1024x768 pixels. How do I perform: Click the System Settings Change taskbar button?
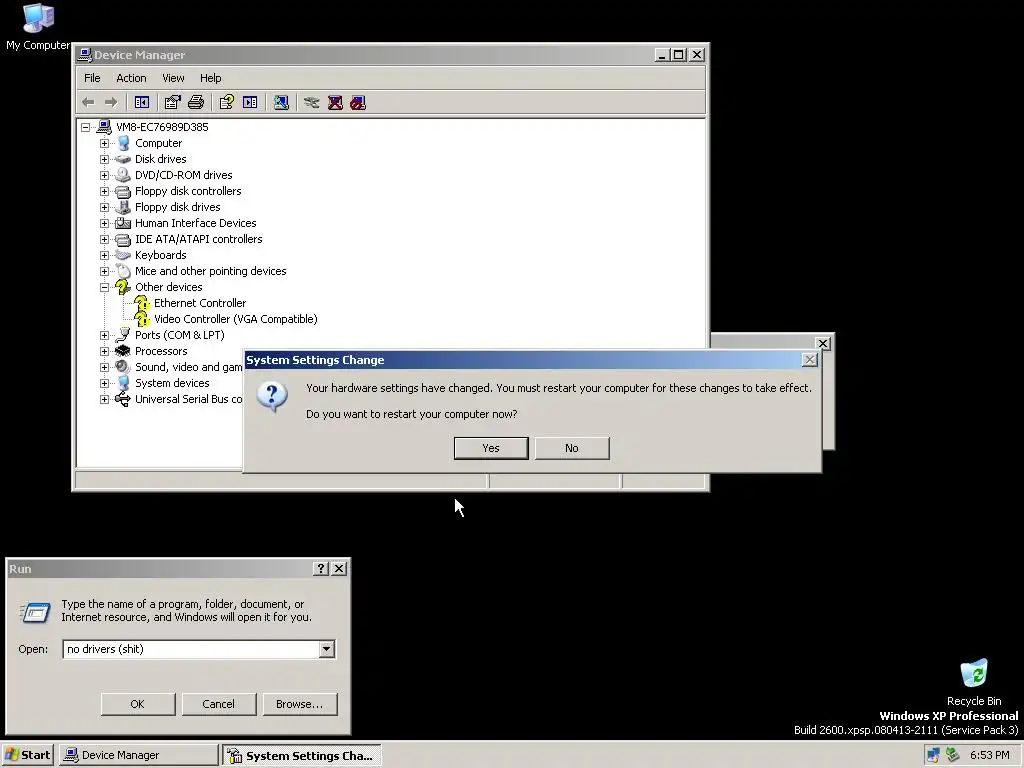(301, 755)
